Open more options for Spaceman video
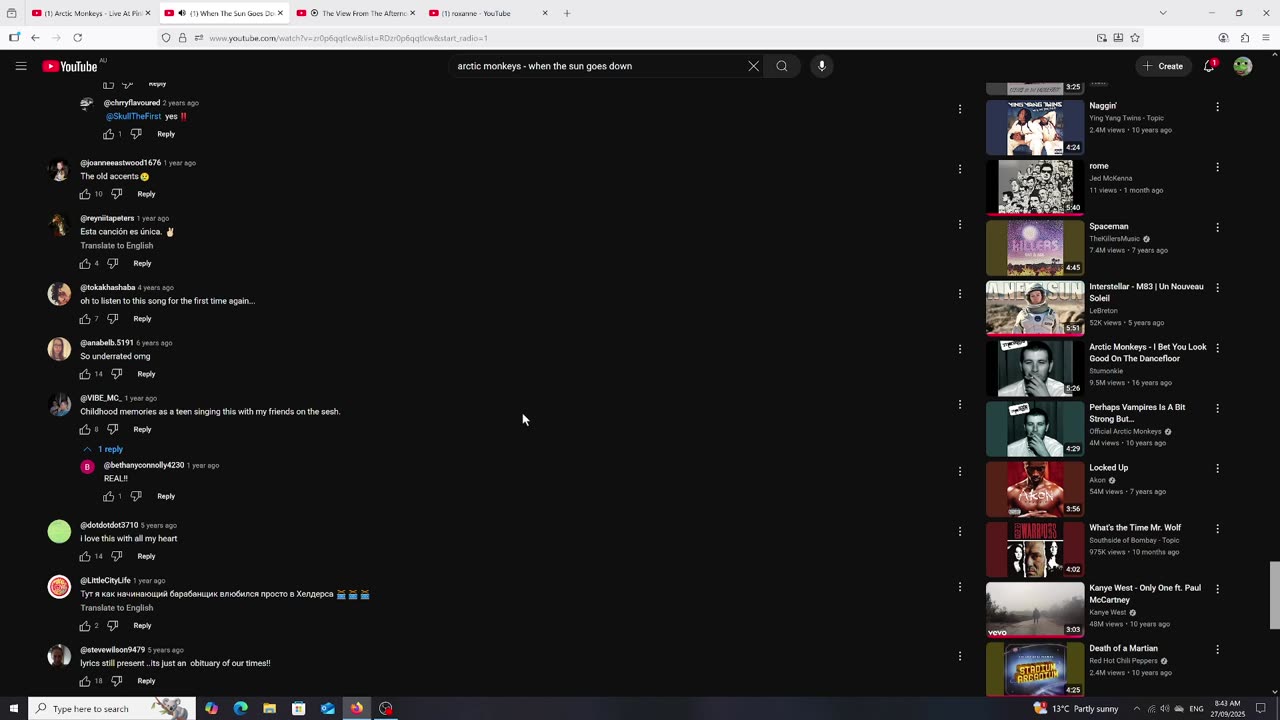 tap(1217, 228)
